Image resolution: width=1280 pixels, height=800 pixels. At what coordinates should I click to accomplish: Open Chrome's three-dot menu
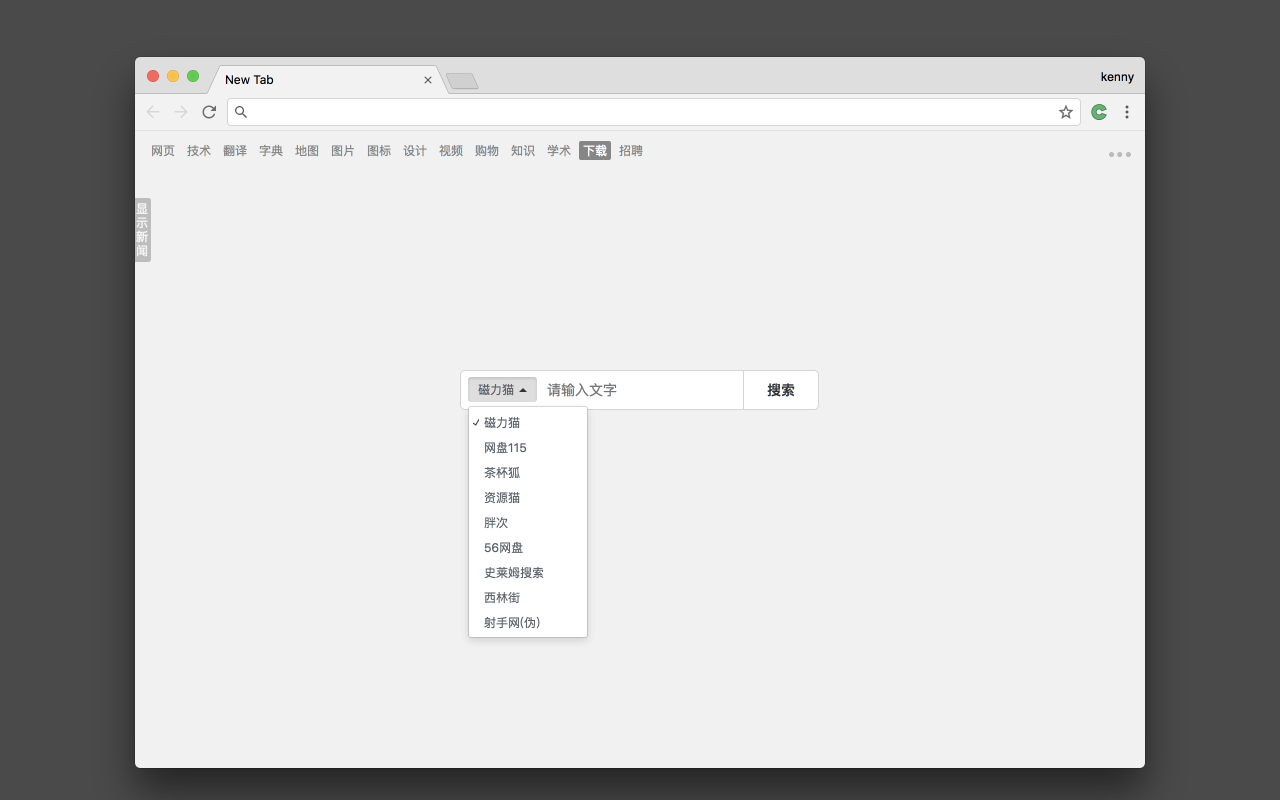point(1127,112)
